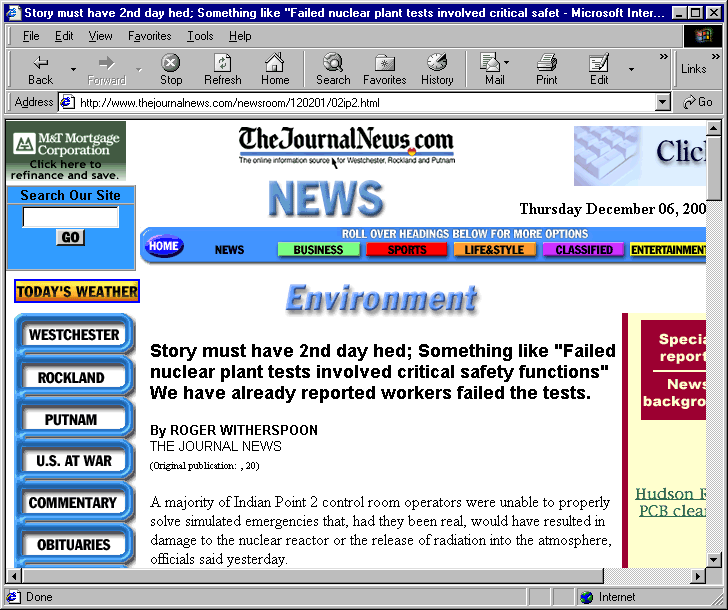The image size is (728, 610).
Task: Select the ENTERTAINMENT navigation tab
Action: tap(668, 250)
